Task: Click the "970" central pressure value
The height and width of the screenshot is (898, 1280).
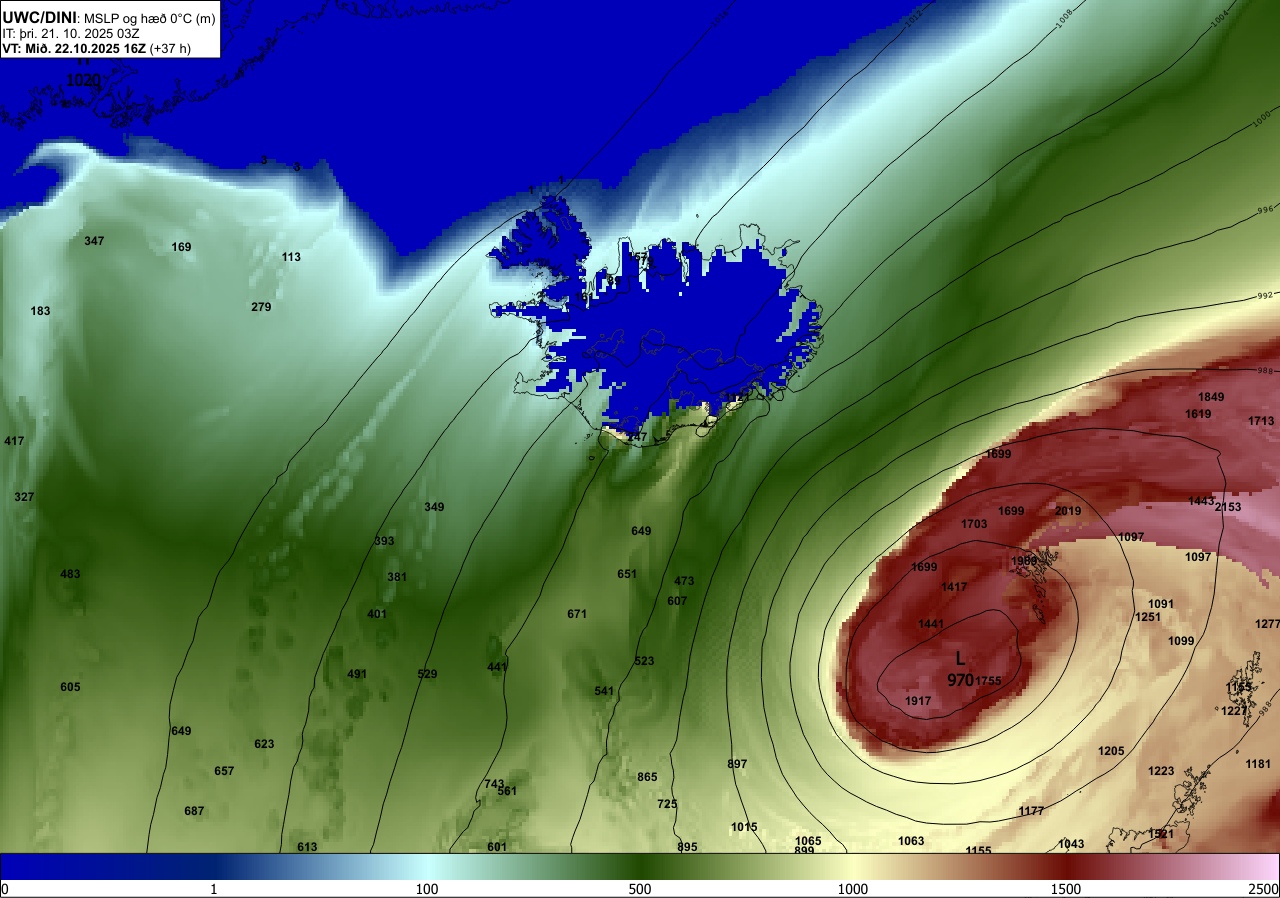Action: click(960, 679)
